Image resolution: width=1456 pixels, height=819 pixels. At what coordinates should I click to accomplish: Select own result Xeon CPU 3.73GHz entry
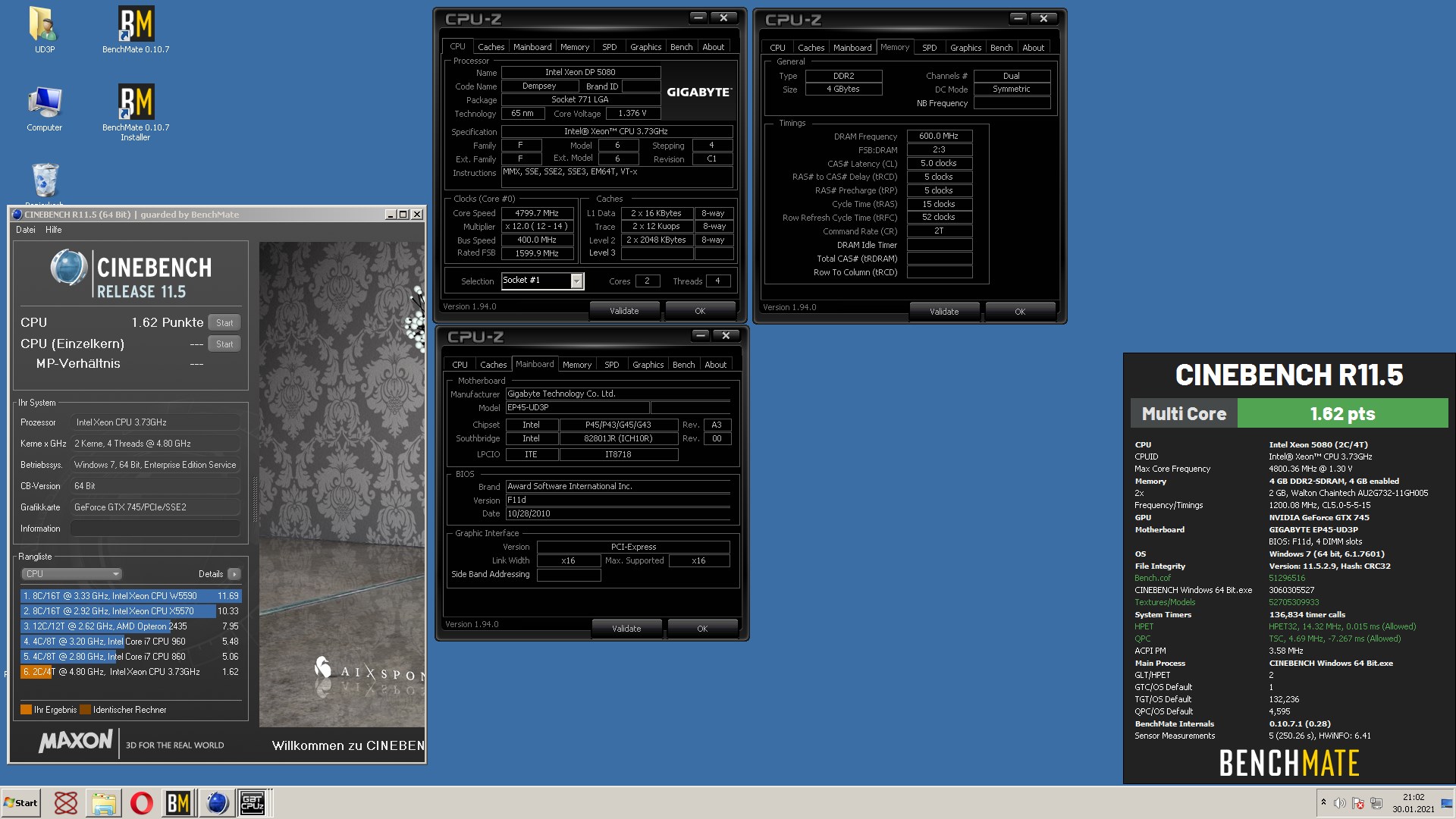[x=131, y=672]
